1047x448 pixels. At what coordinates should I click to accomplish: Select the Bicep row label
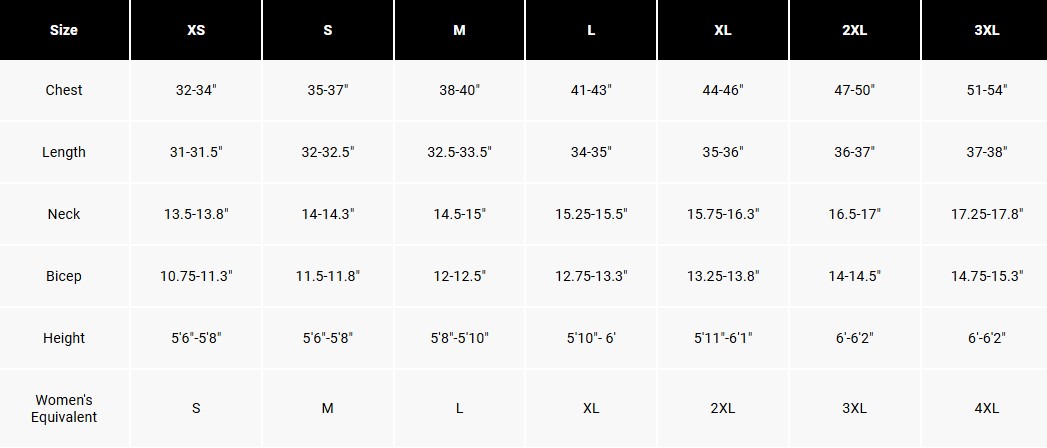64,276
